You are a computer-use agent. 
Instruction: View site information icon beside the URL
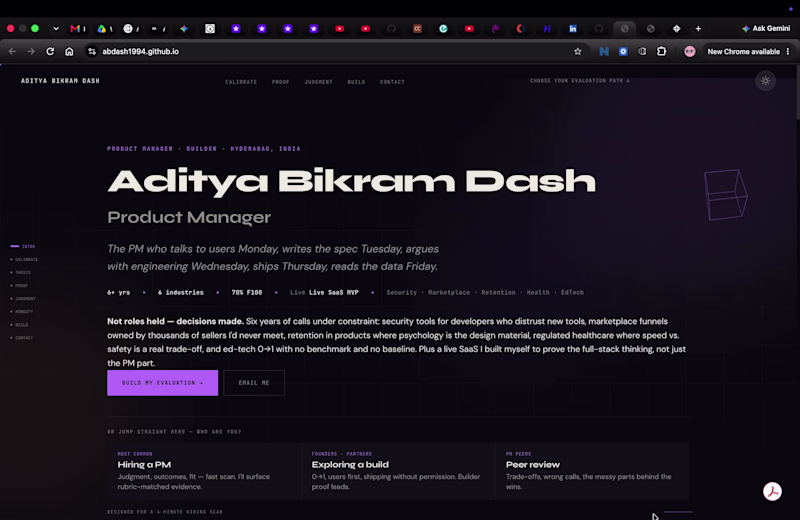pyautogui.click(x=92, y=52)
